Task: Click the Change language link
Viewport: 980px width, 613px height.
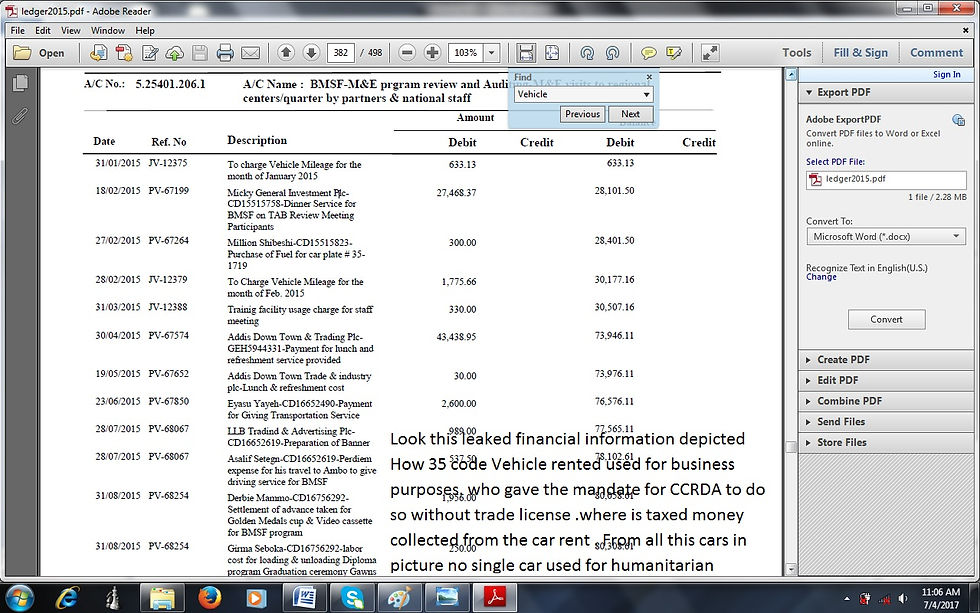Action: (821, 277)
